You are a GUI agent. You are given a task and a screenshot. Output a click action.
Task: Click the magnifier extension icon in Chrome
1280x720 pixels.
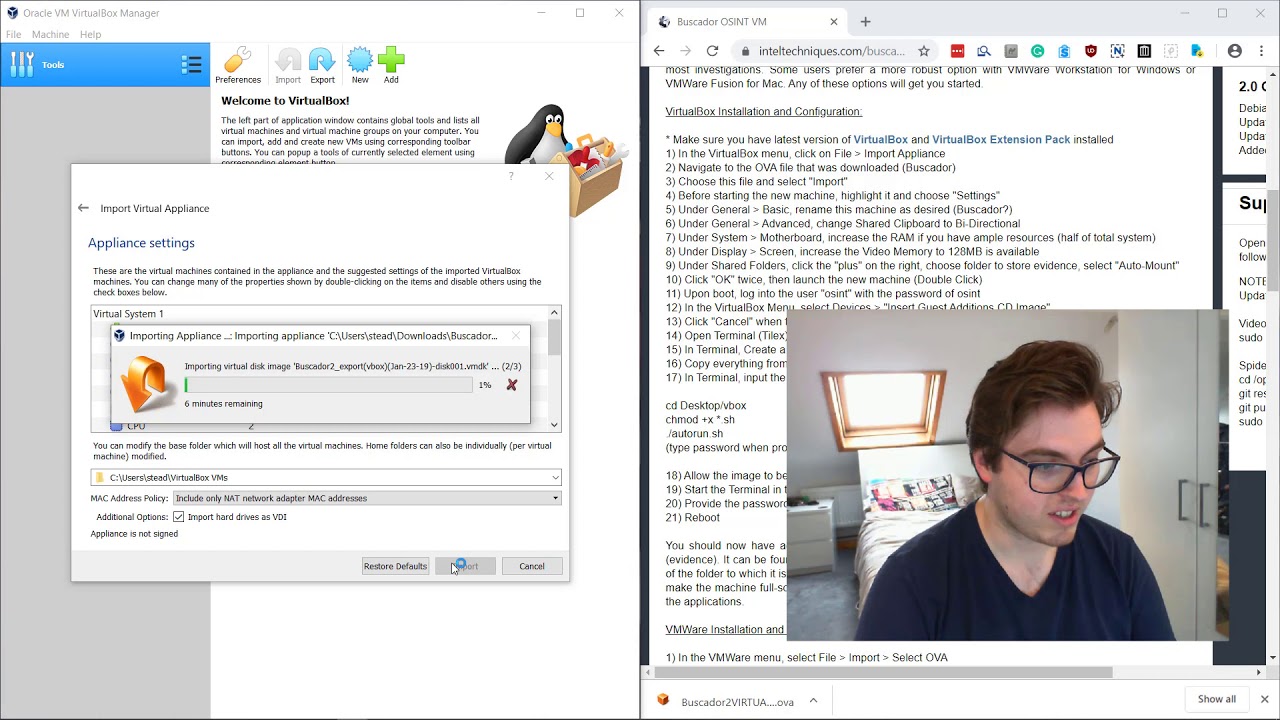984,51
